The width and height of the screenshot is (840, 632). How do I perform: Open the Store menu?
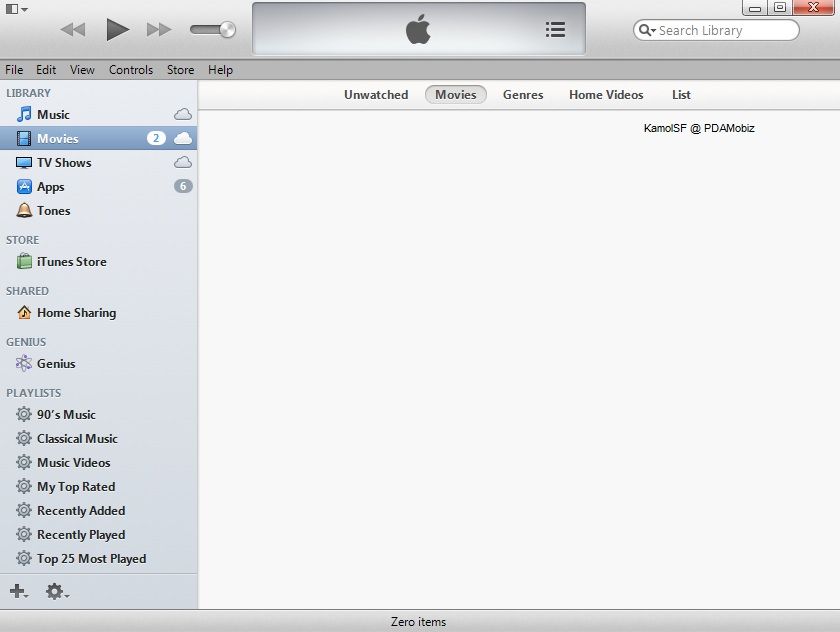pos(181,70)
